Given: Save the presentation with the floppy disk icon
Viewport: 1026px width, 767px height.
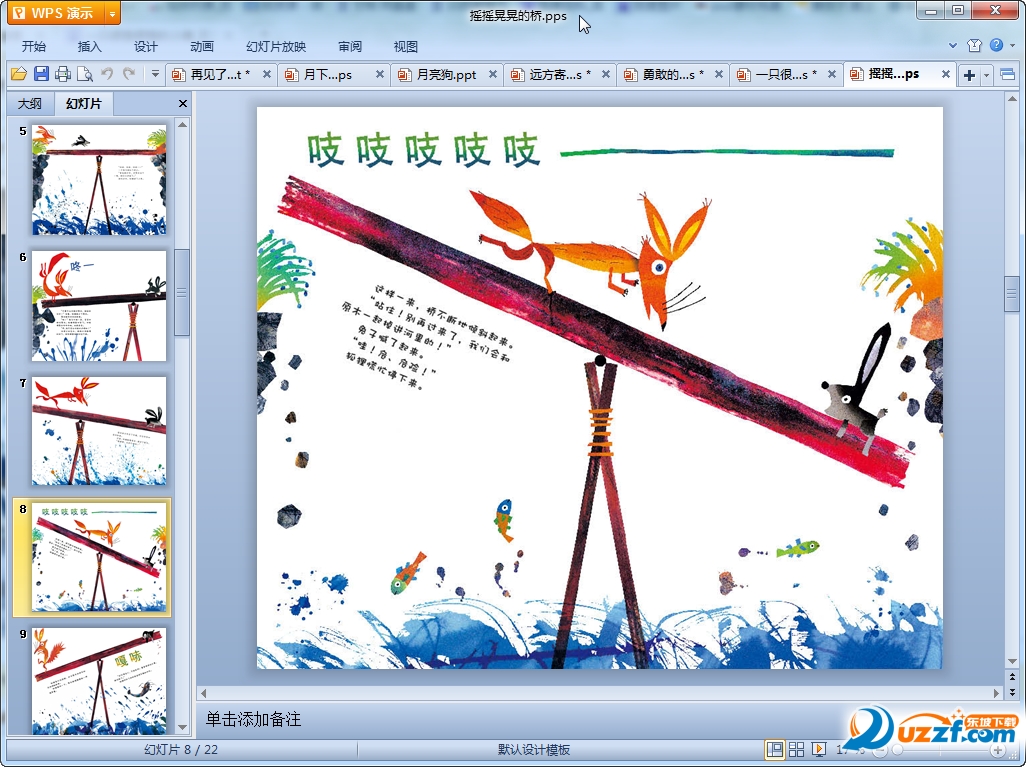Looking at the screenshot, I should point(41,74).
